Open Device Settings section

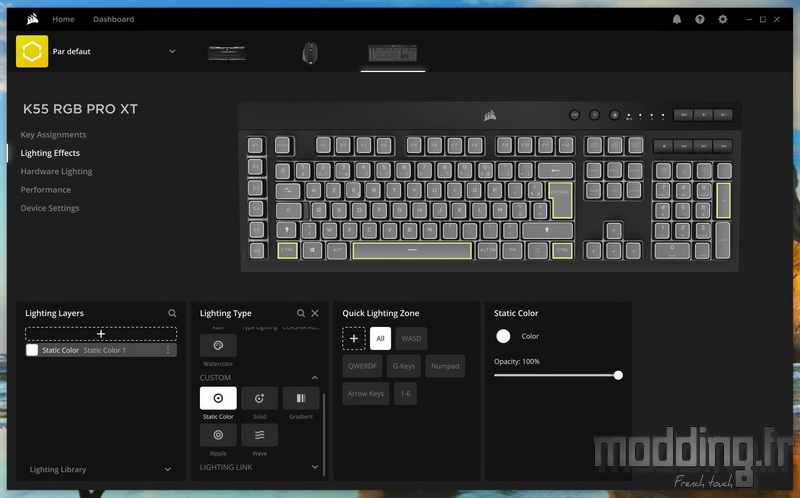click(49, 208)
